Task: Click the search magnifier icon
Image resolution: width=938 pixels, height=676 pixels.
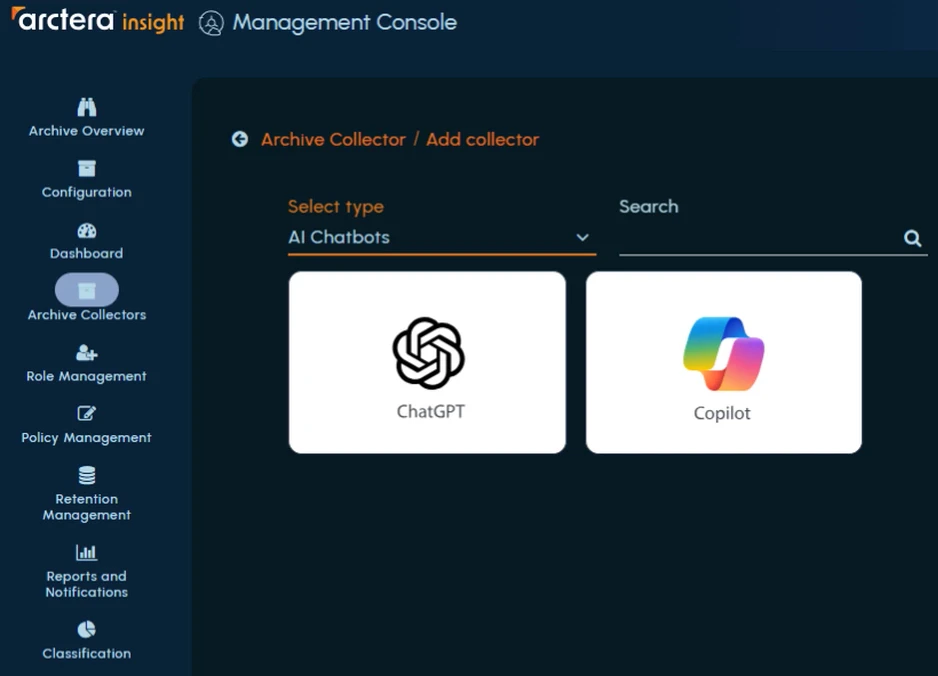Action: [912, 238]
